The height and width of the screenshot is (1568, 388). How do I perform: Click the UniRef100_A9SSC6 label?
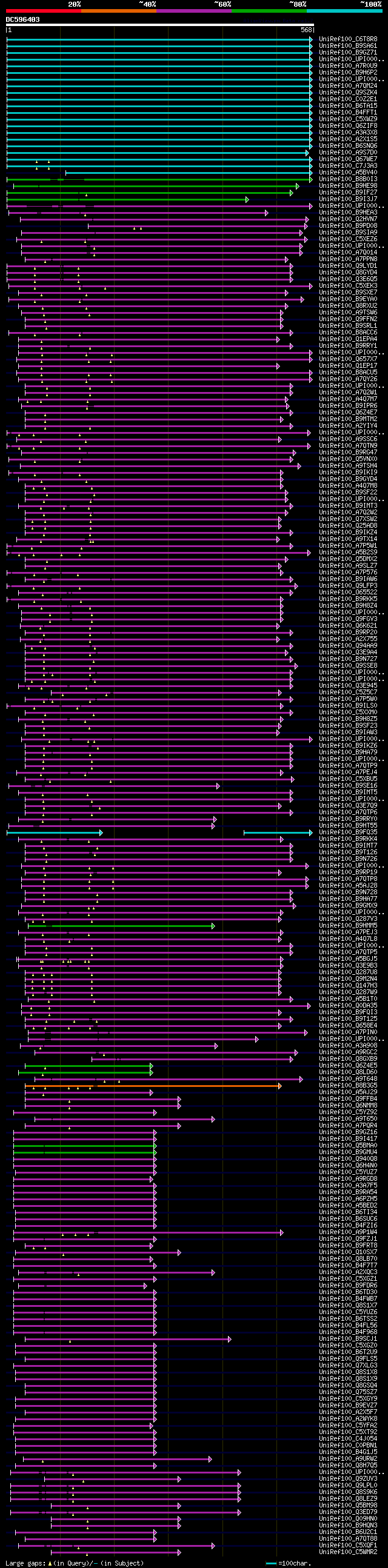[x=348, y=439]
